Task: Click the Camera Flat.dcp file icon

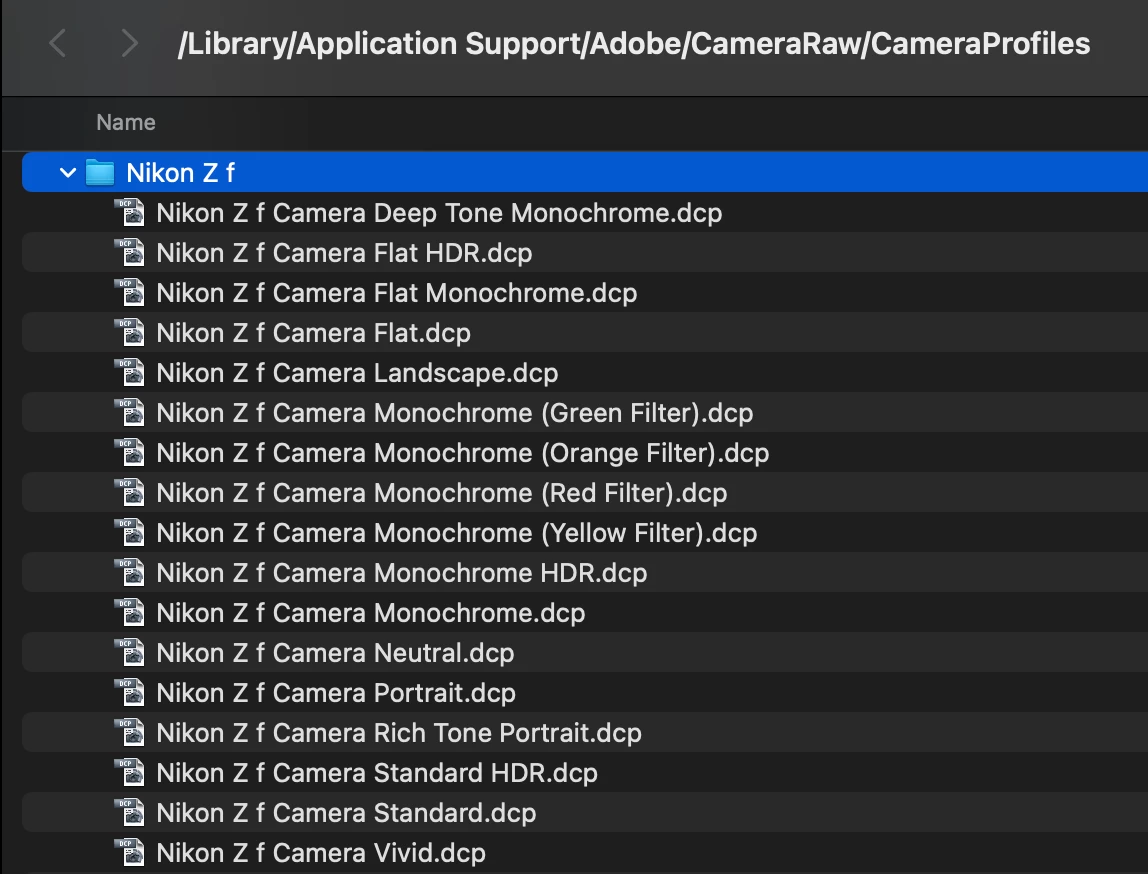Action: [130, 333]
